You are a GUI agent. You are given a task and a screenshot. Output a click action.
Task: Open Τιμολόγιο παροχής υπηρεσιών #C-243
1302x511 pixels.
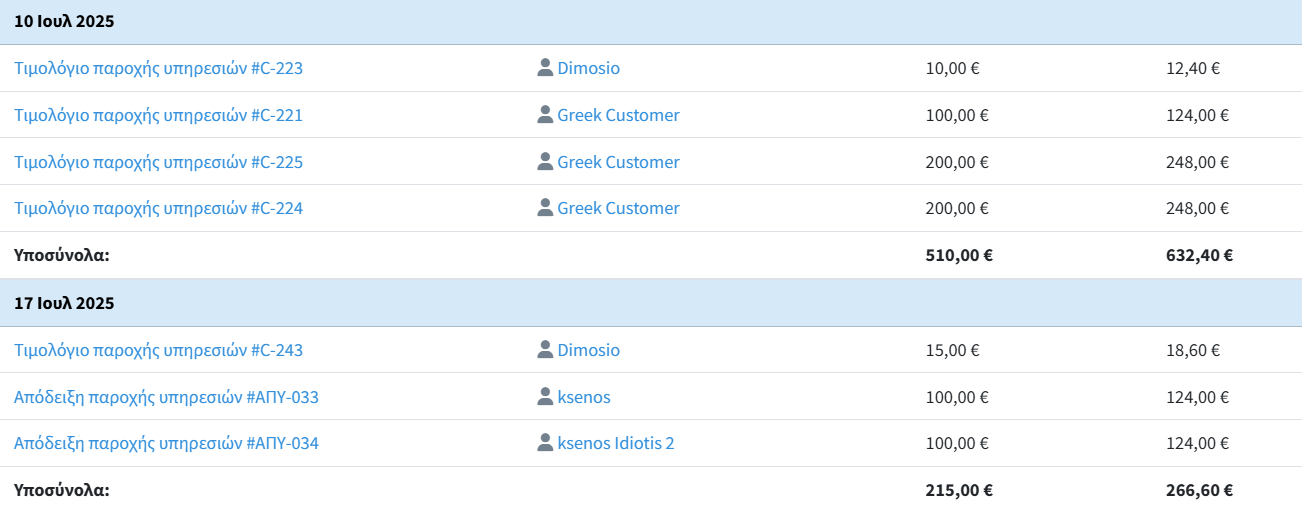point(158,351)
